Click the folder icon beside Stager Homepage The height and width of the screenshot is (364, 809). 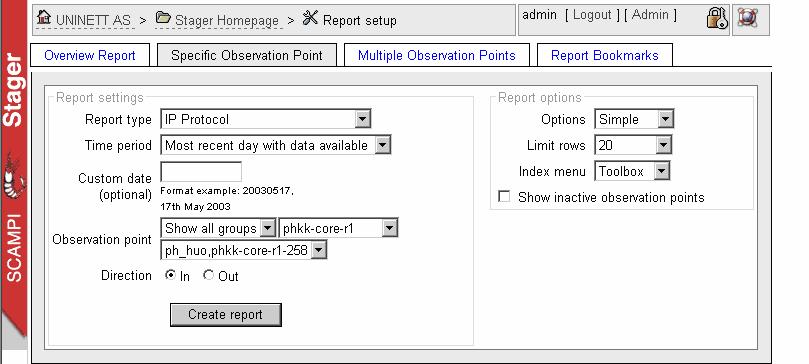point(163,18)
